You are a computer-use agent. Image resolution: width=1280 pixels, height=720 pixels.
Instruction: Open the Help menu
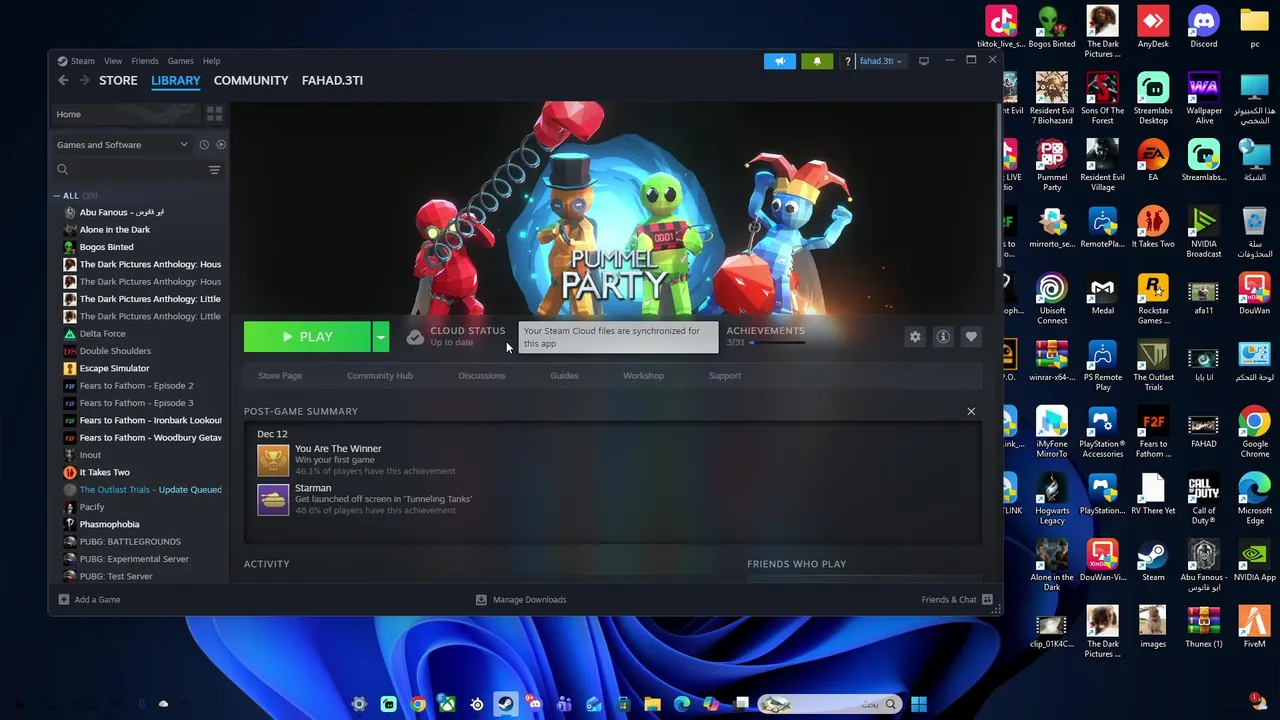point(211,61)
